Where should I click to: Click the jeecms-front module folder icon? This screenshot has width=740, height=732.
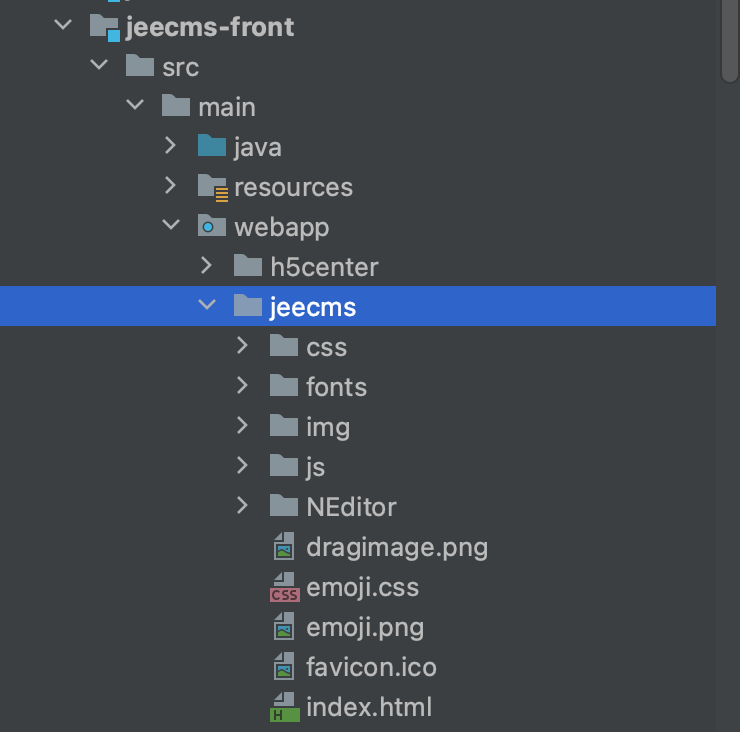104,27
